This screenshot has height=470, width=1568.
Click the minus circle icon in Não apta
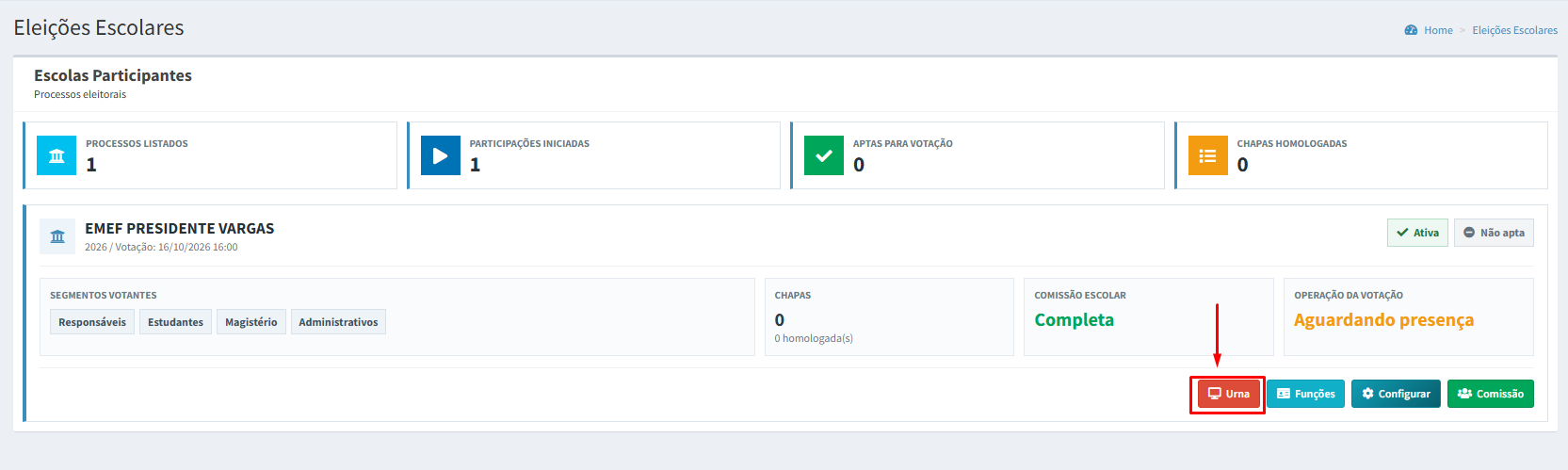[1469, 233]
